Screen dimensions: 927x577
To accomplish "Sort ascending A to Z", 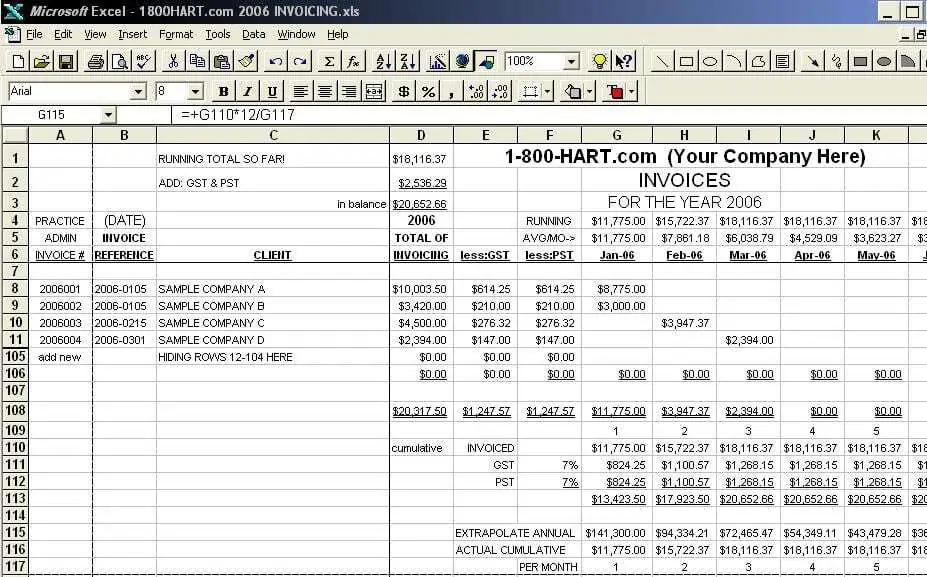I will pos(383,61).
